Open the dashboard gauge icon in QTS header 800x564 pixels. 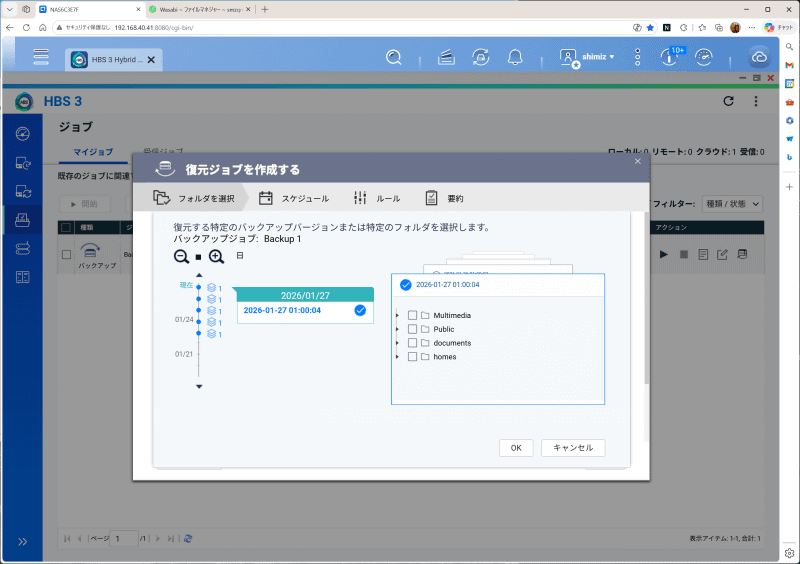click(704, 57)
